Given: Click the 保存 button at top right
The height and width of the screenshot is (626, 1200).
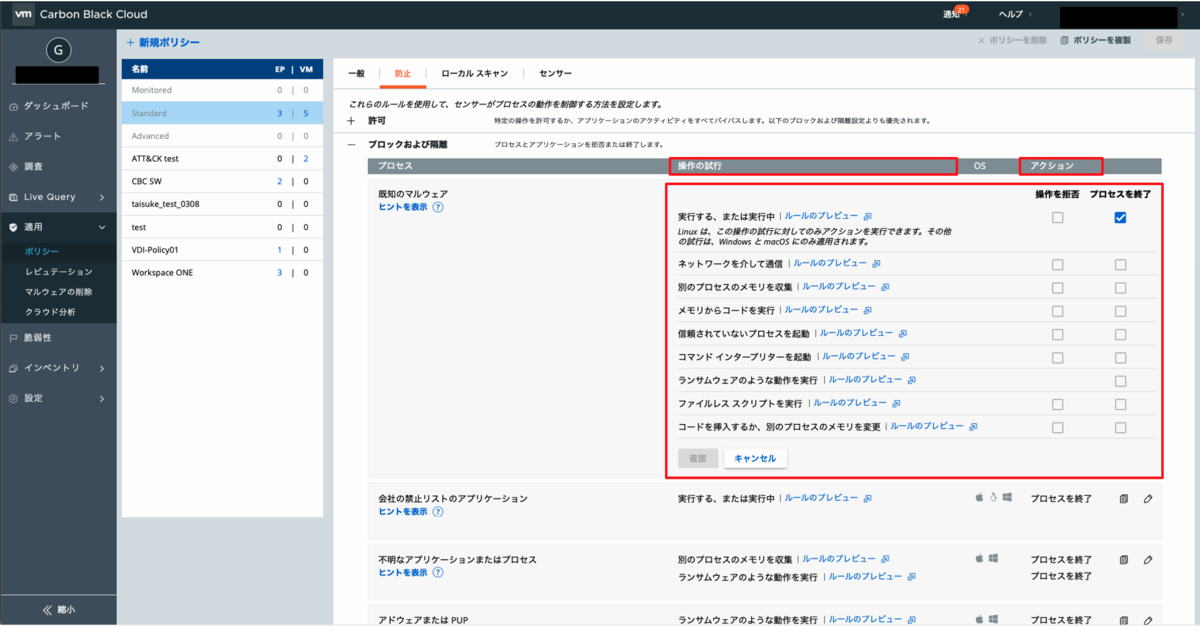Looking at the screenshot, I should click(1164, 40).
